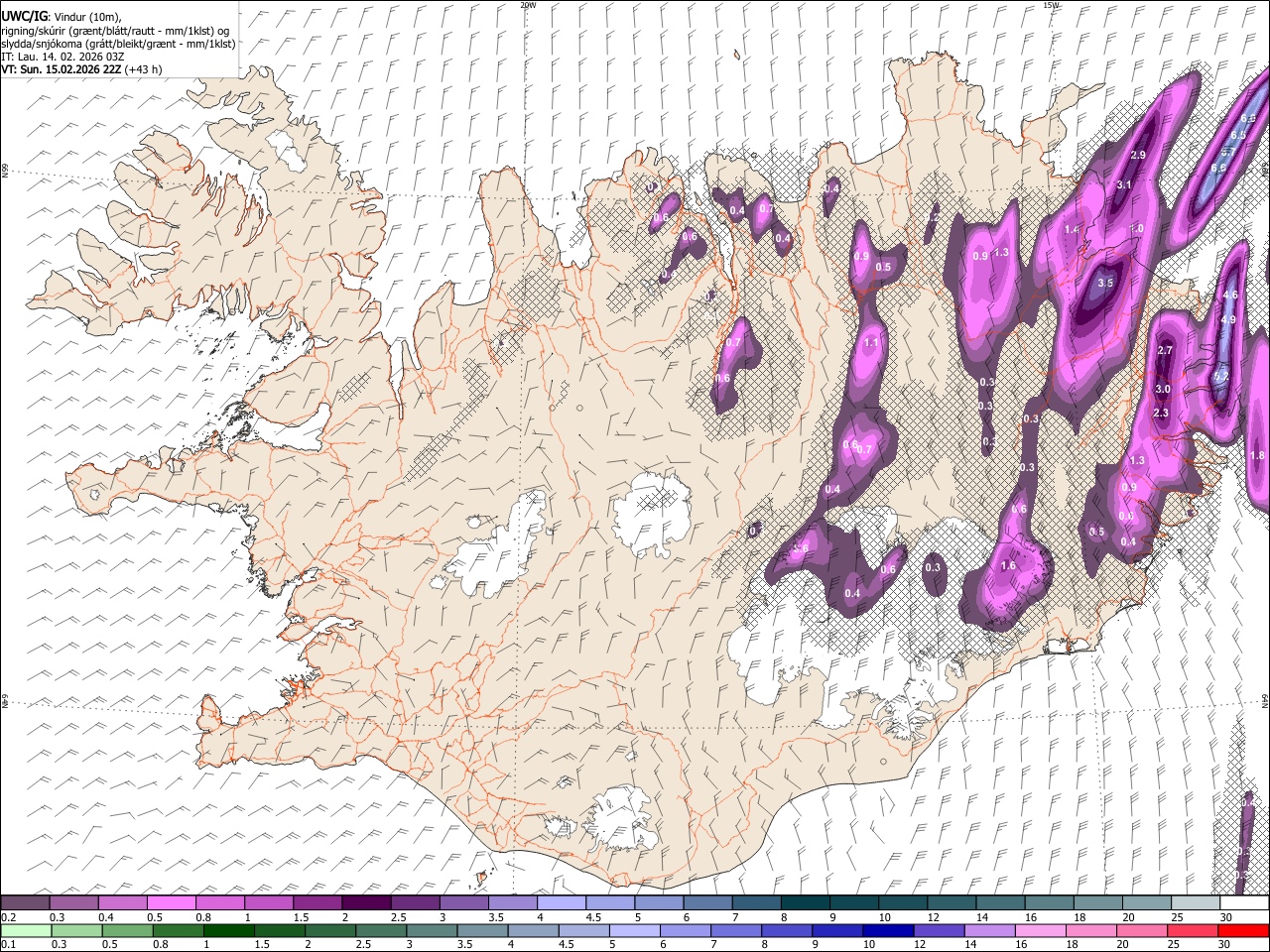Screen dimensions: 1270x952
Task: Click deep blue lower swatch between 10 and 12
Action: (x=889, y=930)
